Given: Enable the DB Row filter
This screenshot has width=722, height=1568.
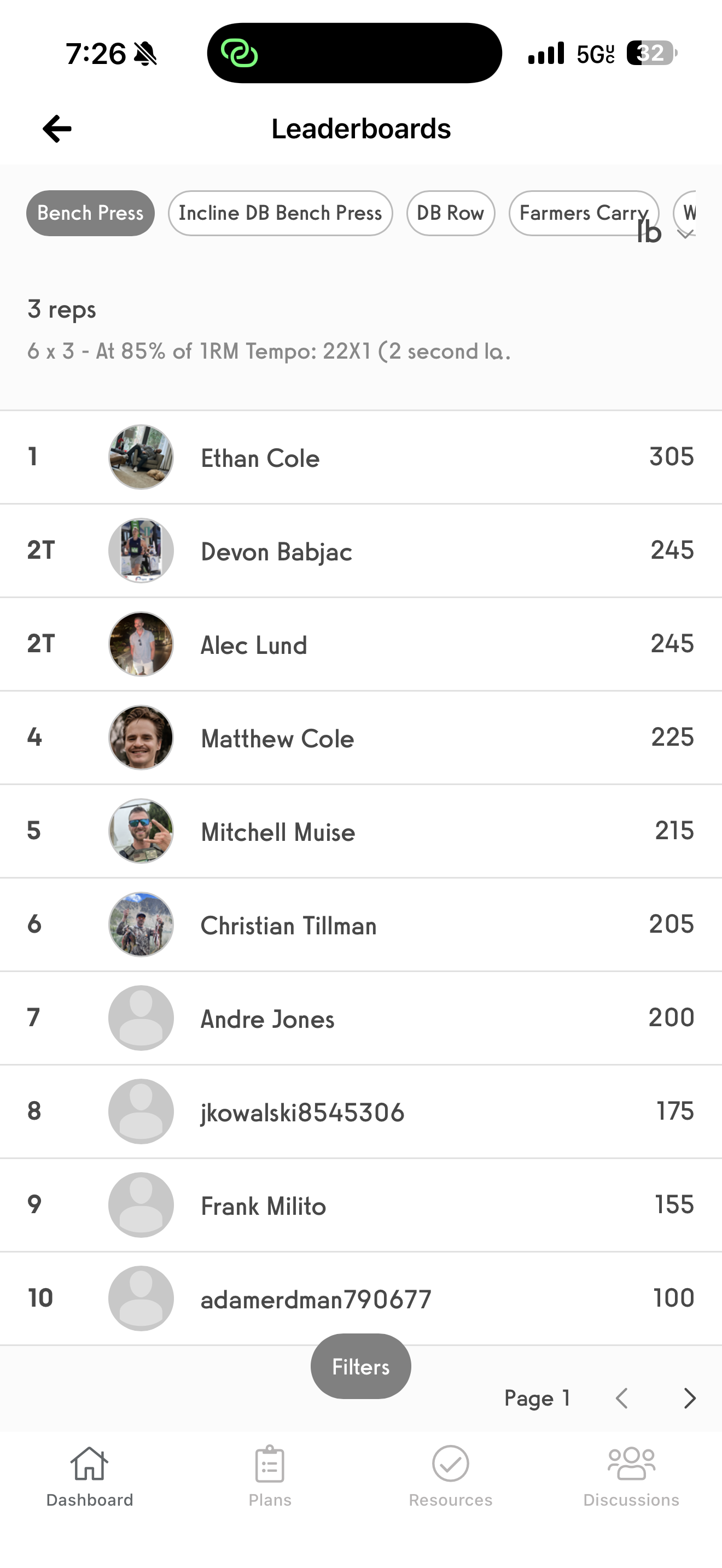Looking at the screenshot, I should 451,213.
